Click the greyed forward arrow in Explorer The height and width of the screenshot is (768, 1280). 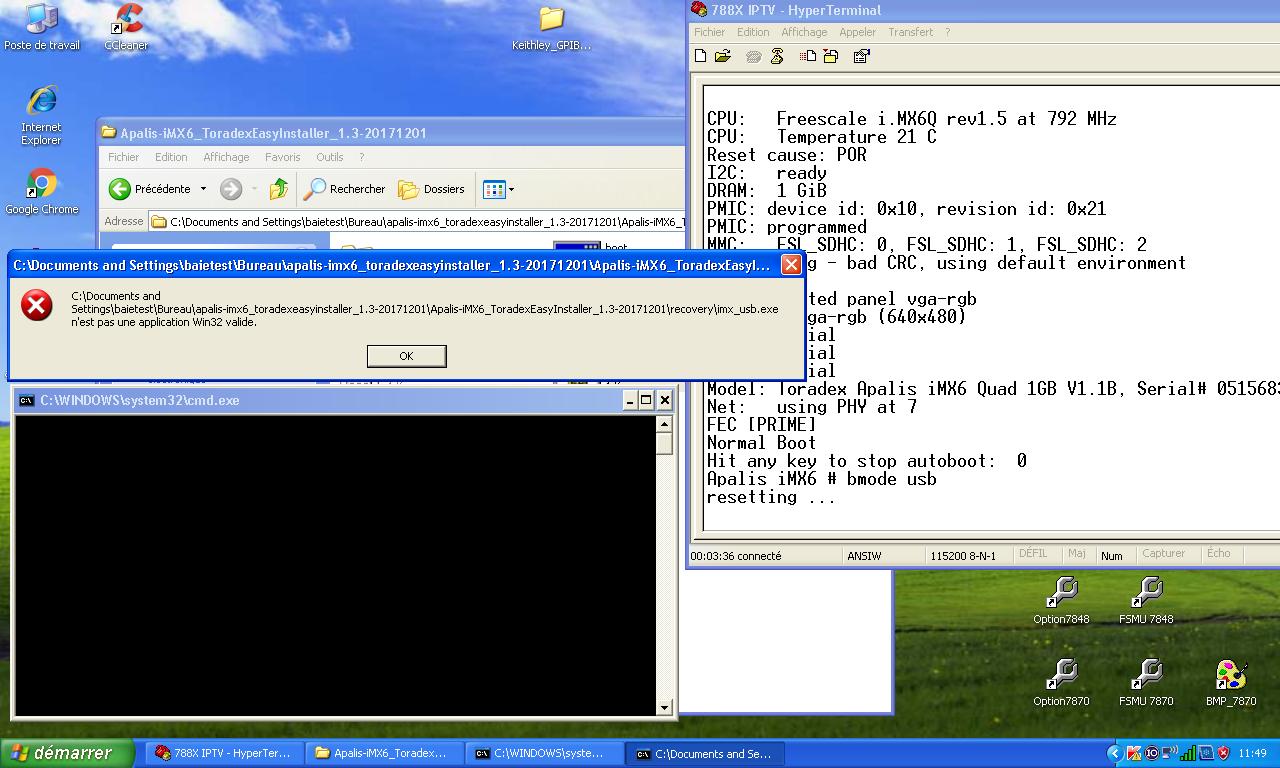(231, 189)
